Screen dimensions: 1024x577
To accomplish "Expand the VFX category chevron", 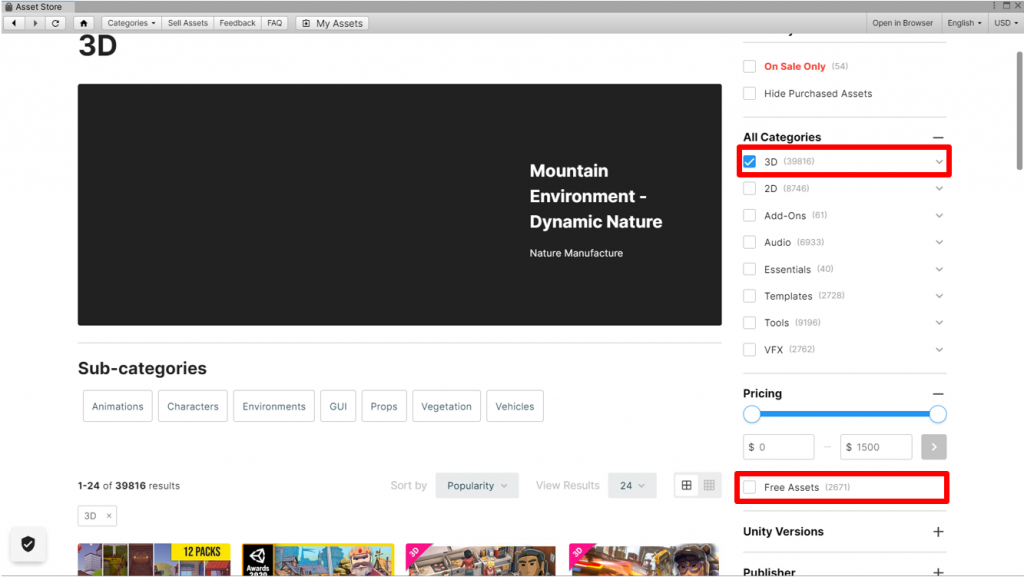I will 938,349.
